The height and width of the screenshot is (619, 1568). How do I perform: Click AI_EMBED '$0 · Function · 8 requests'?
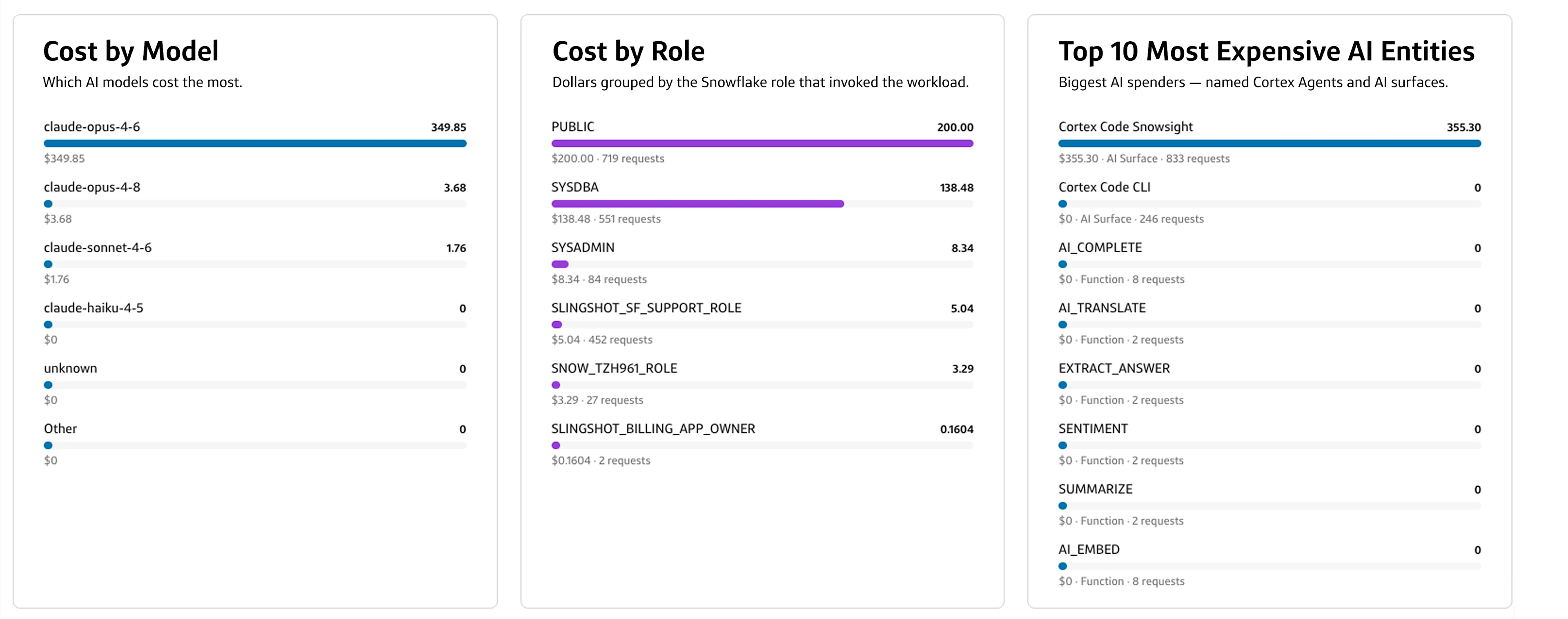(1121, 581)
